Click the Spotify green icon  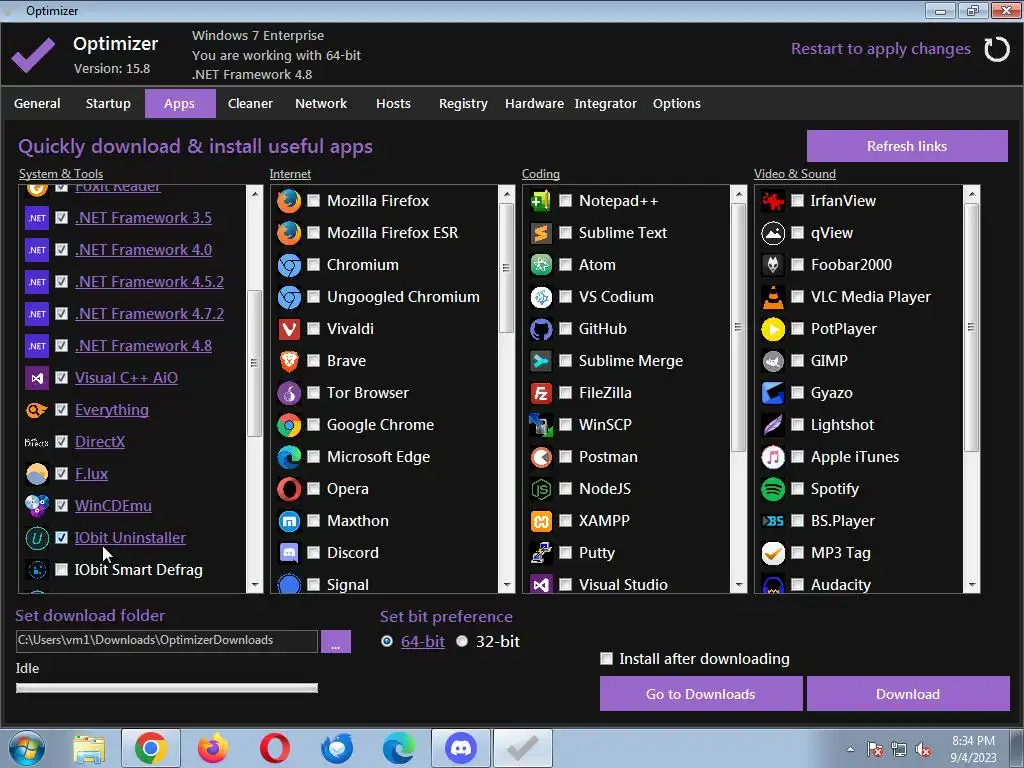[773, 489]
